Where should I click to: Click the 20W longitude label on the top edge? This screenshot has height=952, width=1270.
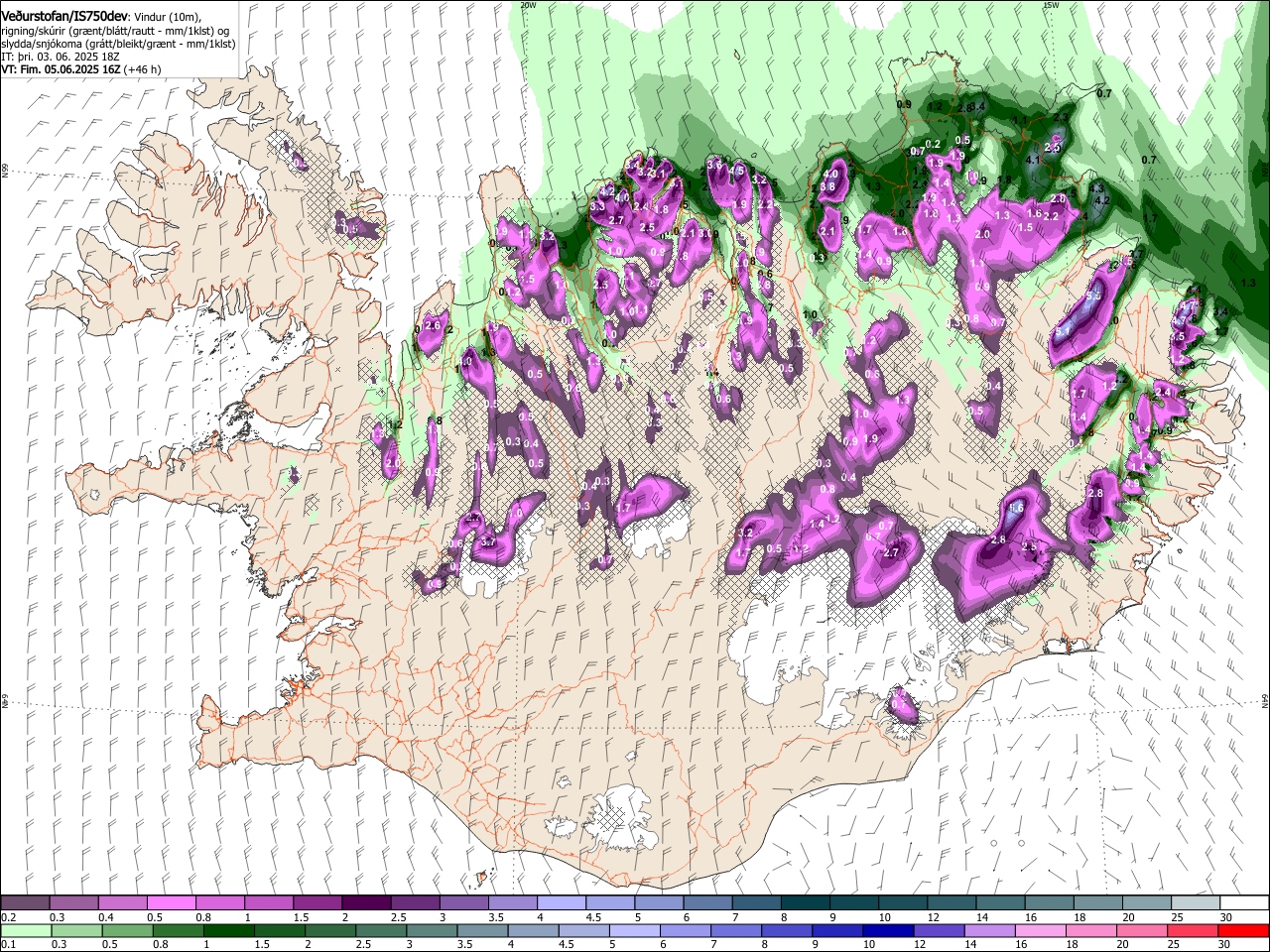click(529, 5)
